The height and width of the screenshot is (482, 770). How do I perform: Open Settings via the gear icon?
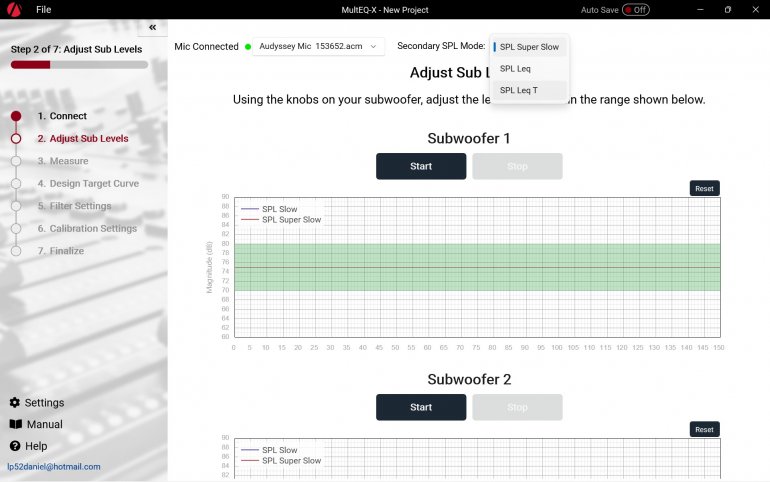[x=15, y=402]
